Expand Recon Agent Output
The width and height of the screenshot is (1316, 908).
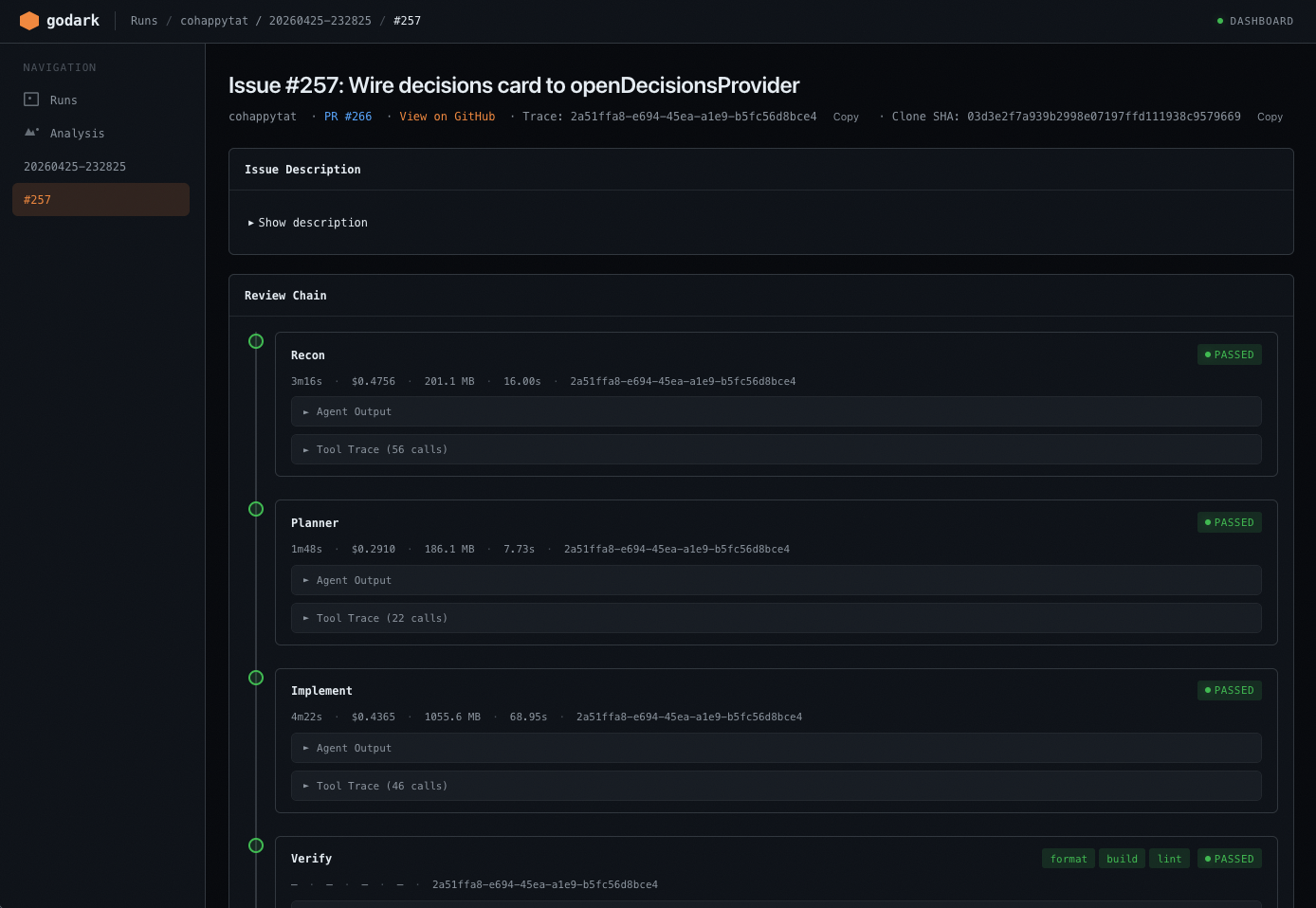776,411
